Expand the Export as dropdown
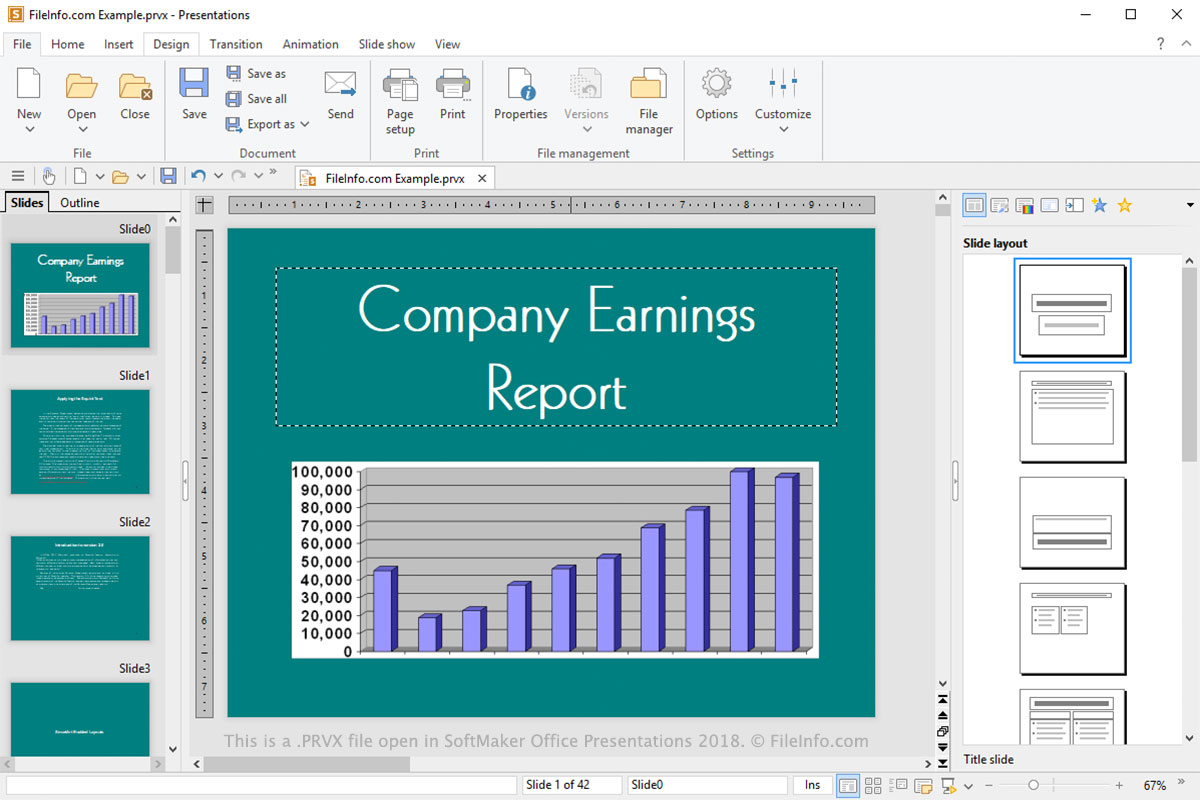The width and height of the screenshot is (1200, 800). click(x=304, y=124)
